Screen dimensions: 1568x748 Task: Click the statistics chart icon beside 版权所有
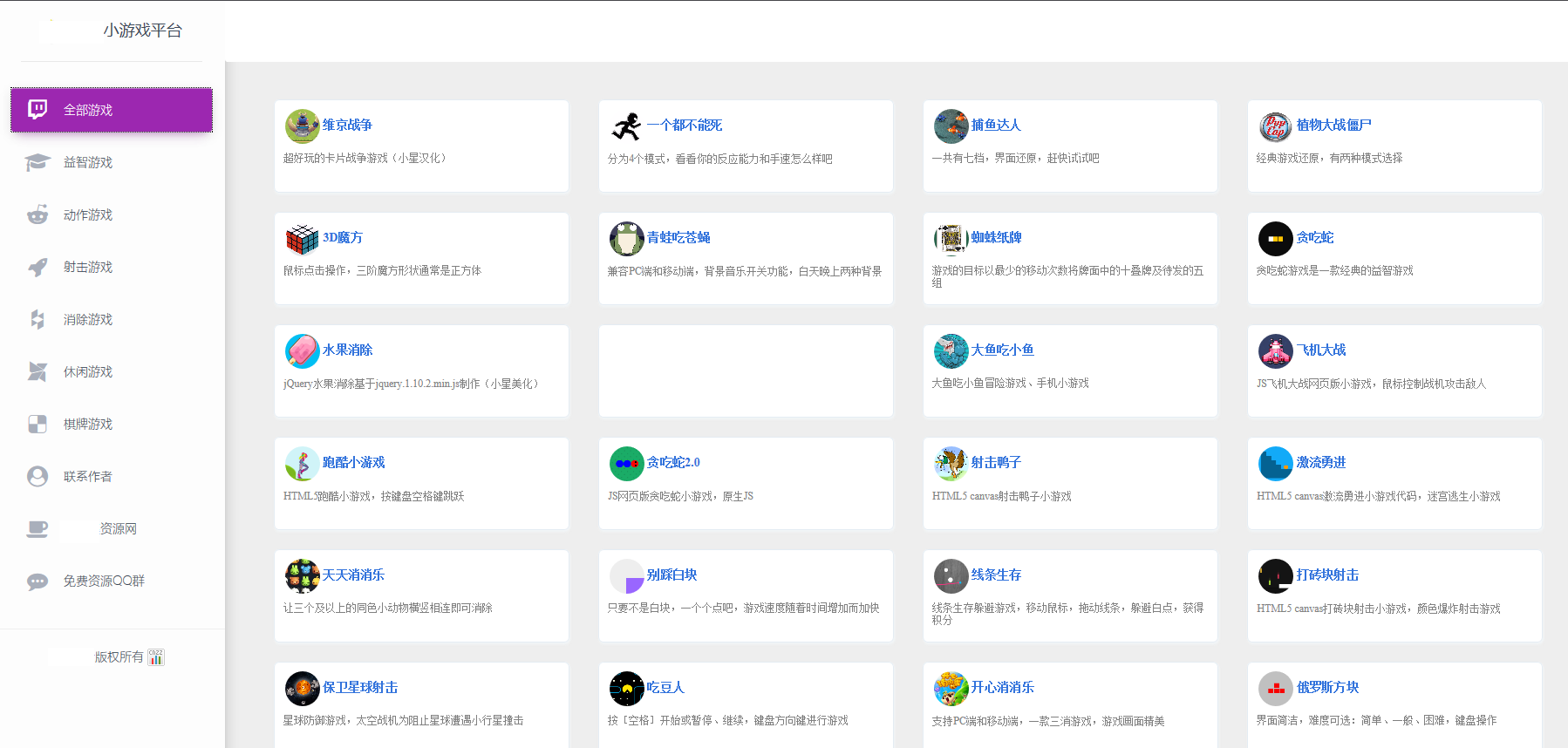156,657
